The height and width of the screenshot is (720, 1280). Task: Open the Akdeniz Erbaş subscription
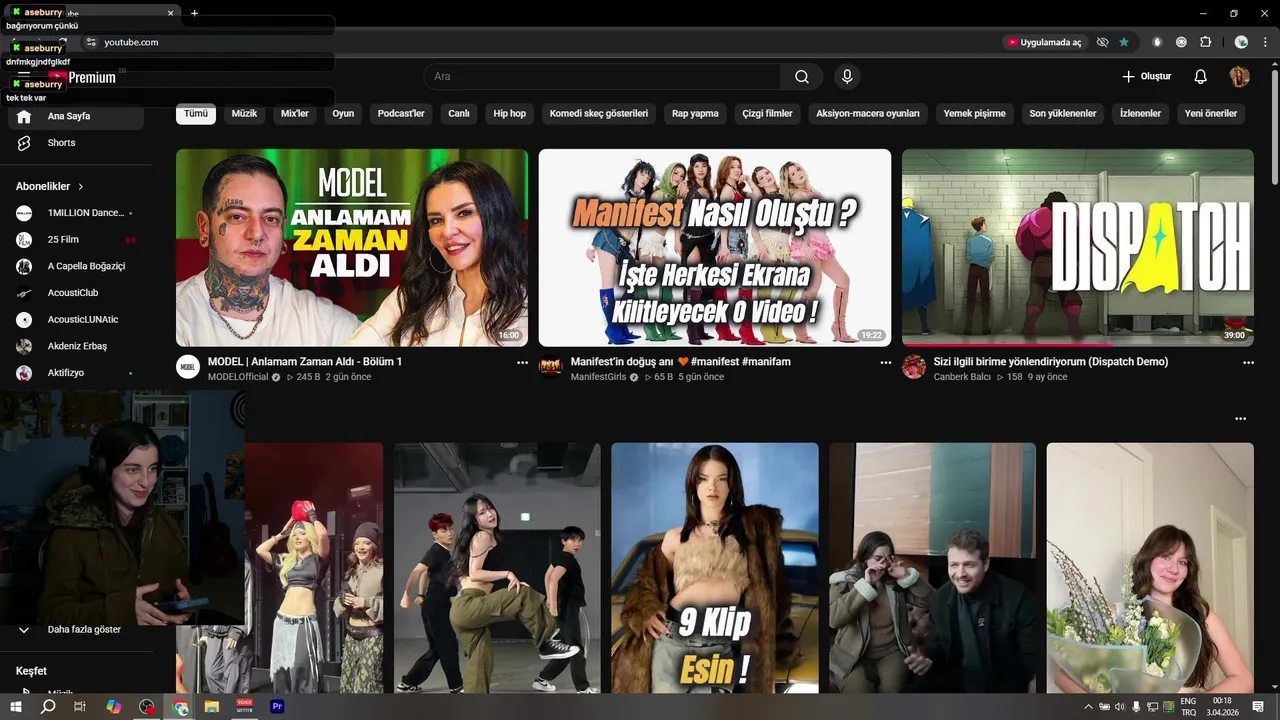pos(76,346)
